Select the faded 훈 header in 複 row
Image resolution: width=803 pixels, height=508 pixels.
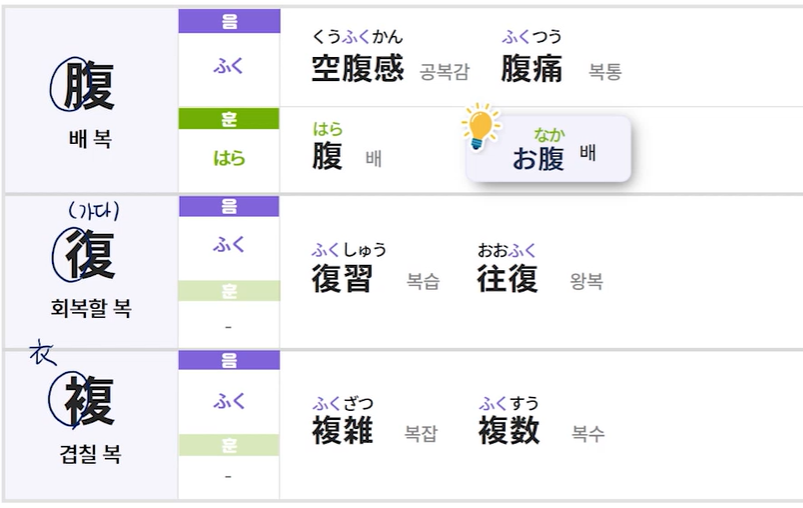pyautogui.click(x=229, y=445)
